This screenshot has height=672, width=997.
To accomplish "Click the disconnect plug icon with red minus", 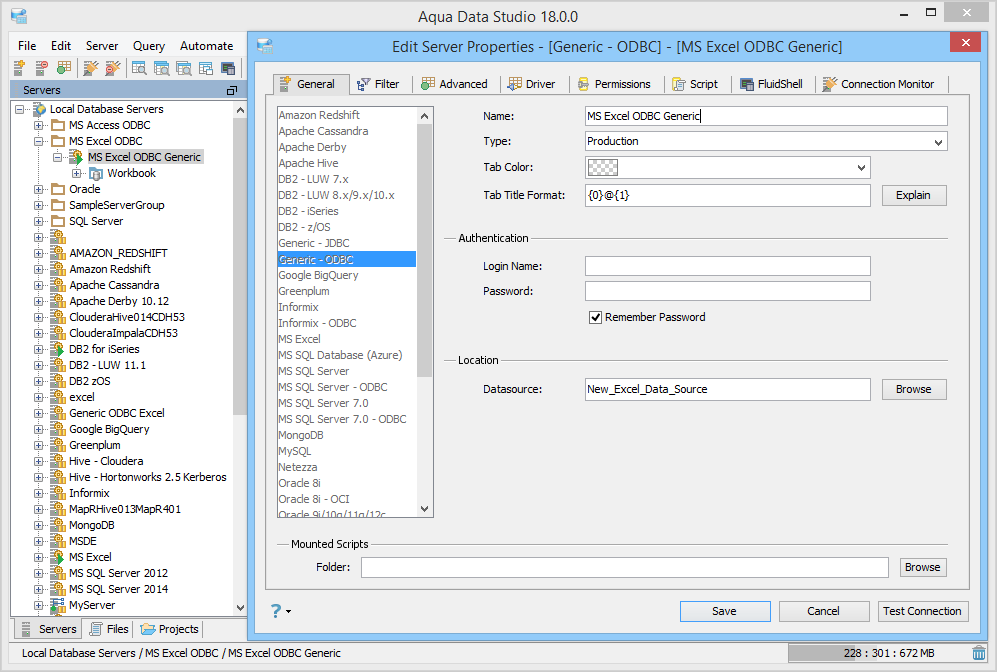I will [x=113, y=67].
